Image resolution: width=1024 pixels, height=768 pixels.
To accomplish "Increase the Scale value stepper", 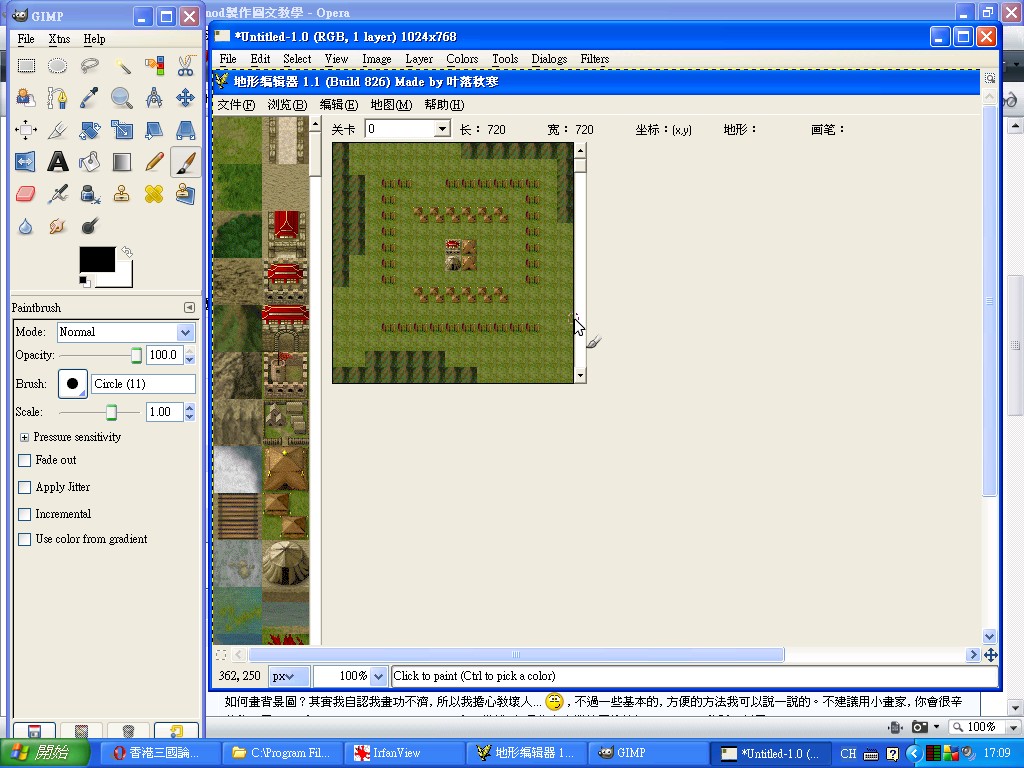I will pos(189,408).
